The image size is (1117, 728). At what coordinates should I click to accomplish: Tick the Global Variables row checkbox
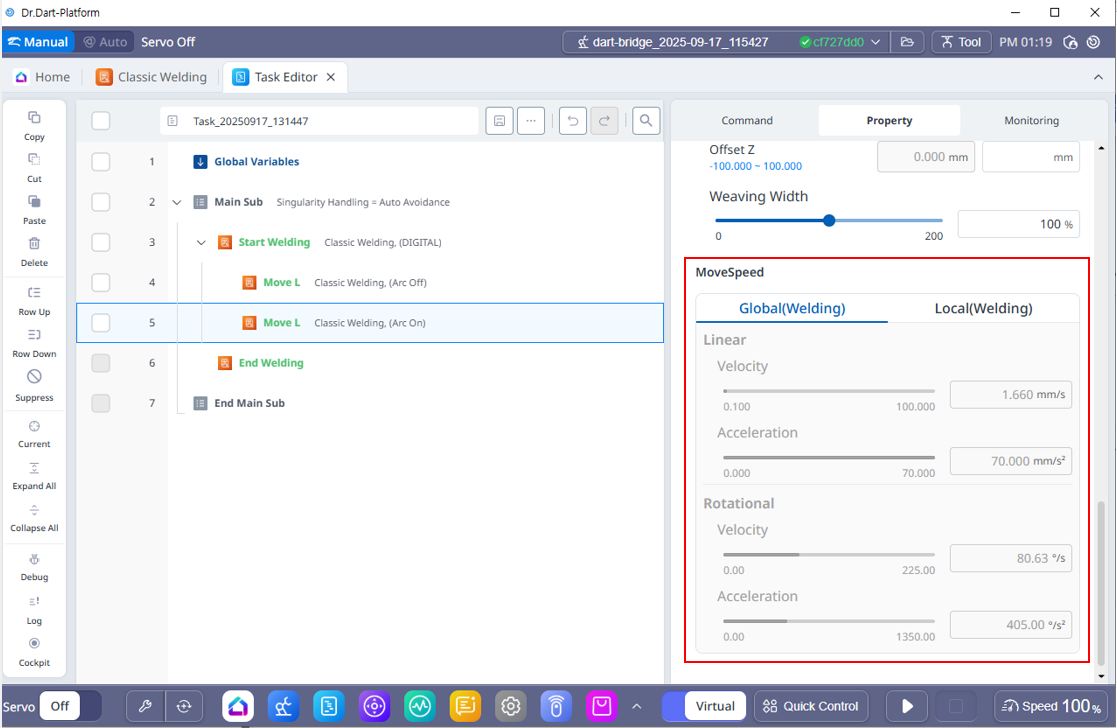click(100, 162)
